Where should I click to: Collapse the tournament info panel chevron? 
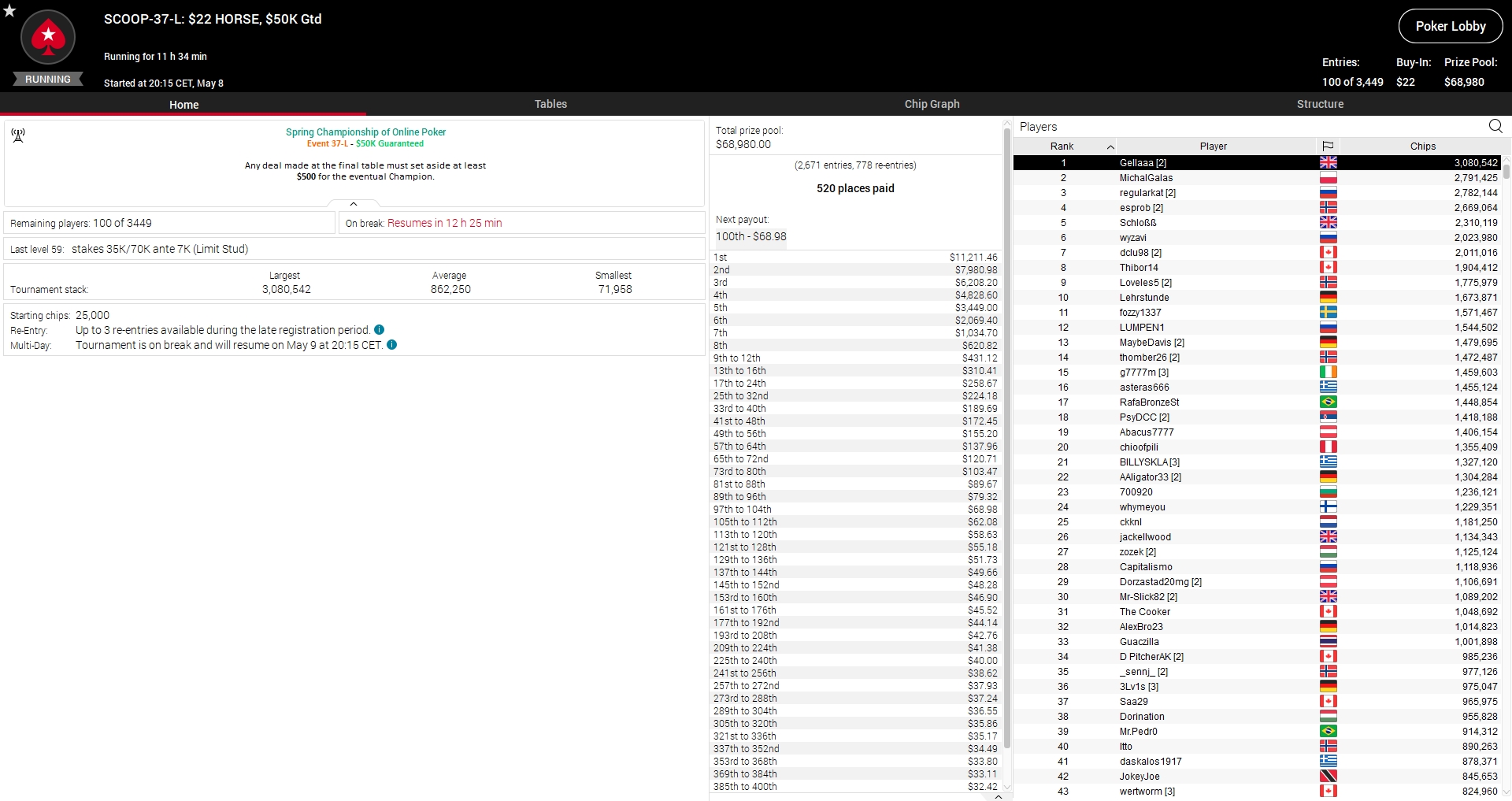(354, 204)
